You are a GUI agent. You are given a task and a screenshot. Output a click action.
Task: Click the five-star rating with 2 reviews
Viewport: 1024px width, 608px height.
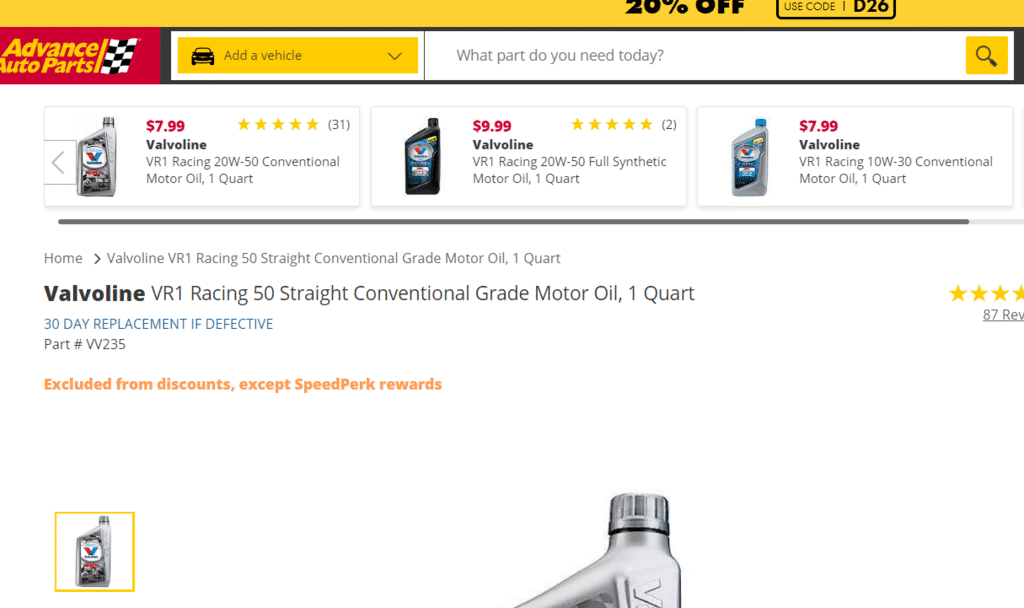[x=611, y=125]
